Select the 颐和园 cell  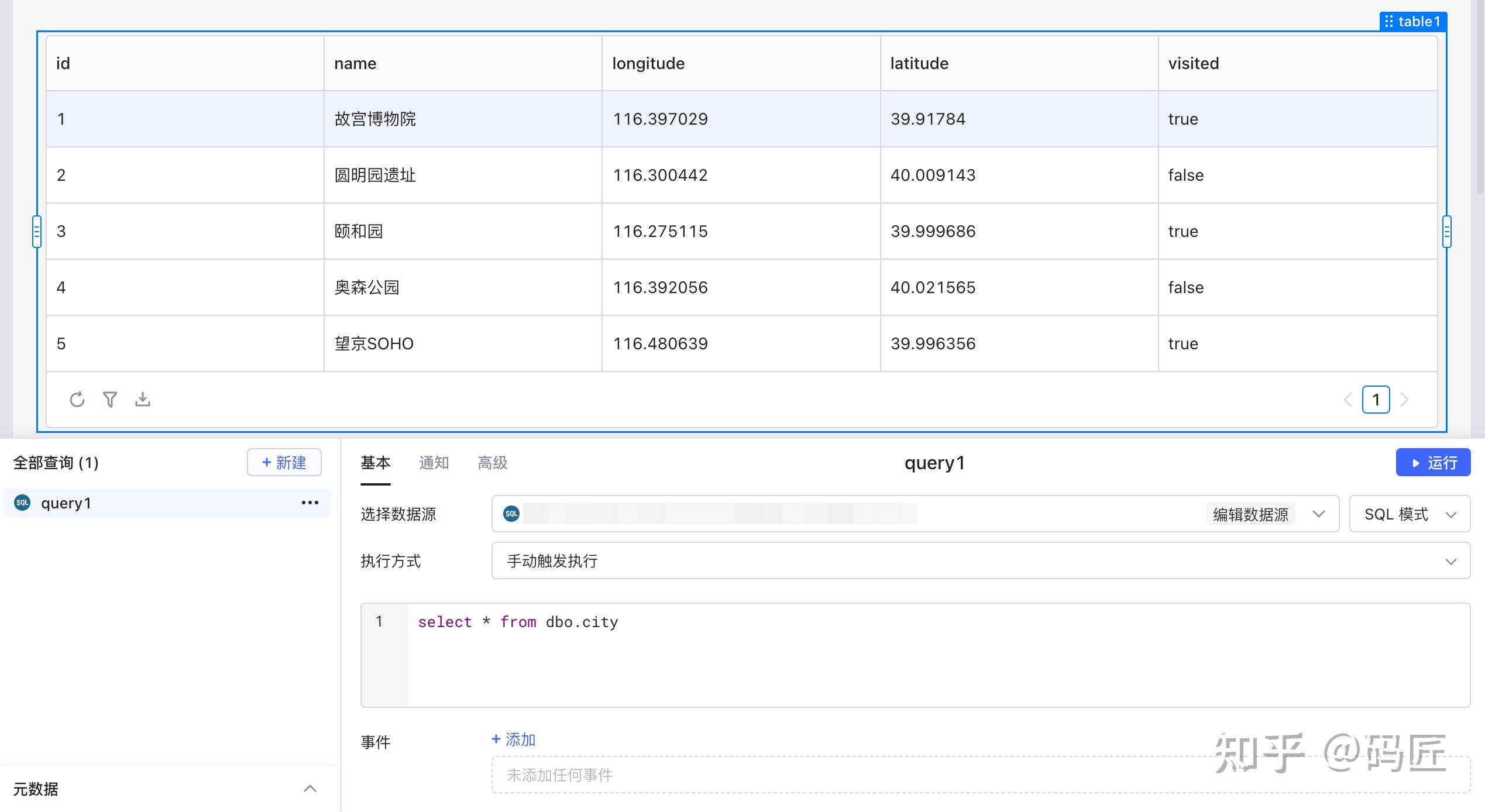click(x=463, y=231)
